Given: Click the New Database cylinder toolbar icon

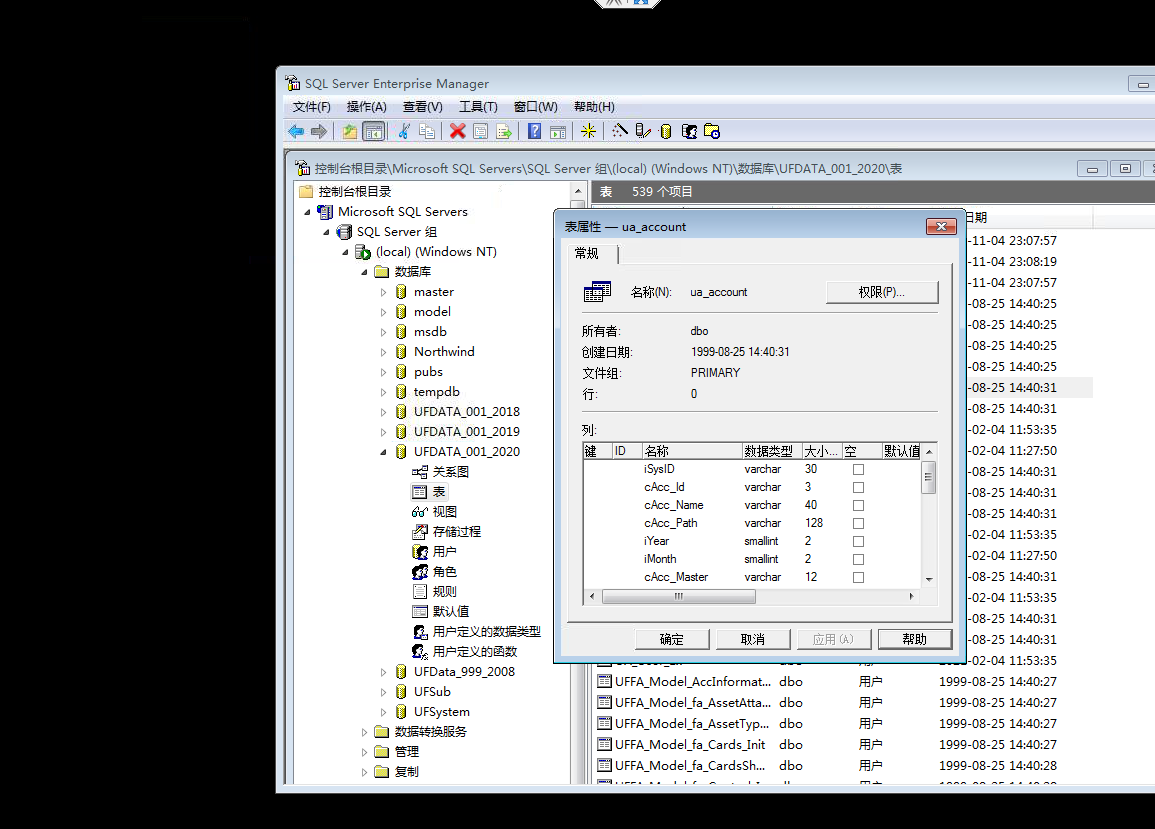Looking at the screenshot, I should [x=666, y=131].
